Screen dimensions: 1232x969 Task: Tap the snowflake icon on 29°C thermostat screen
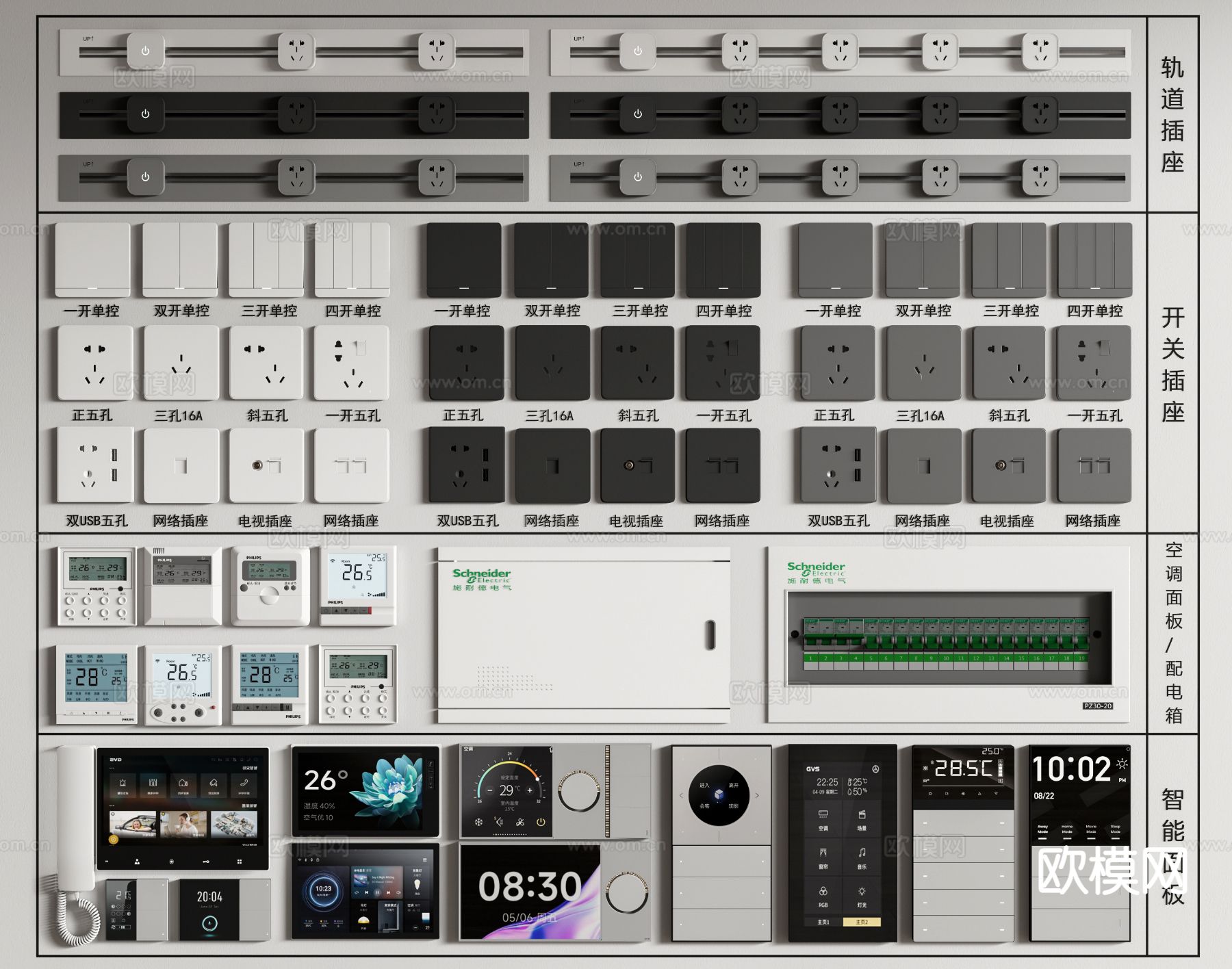[x=478, y=822]
